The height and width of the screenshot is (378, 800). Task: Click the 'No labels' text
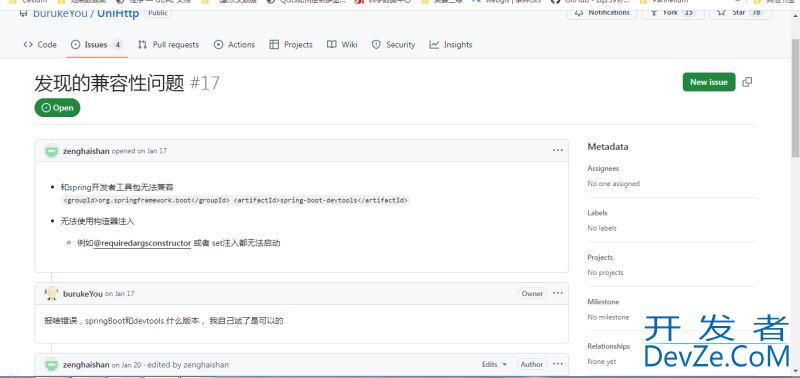coord(602,228)
